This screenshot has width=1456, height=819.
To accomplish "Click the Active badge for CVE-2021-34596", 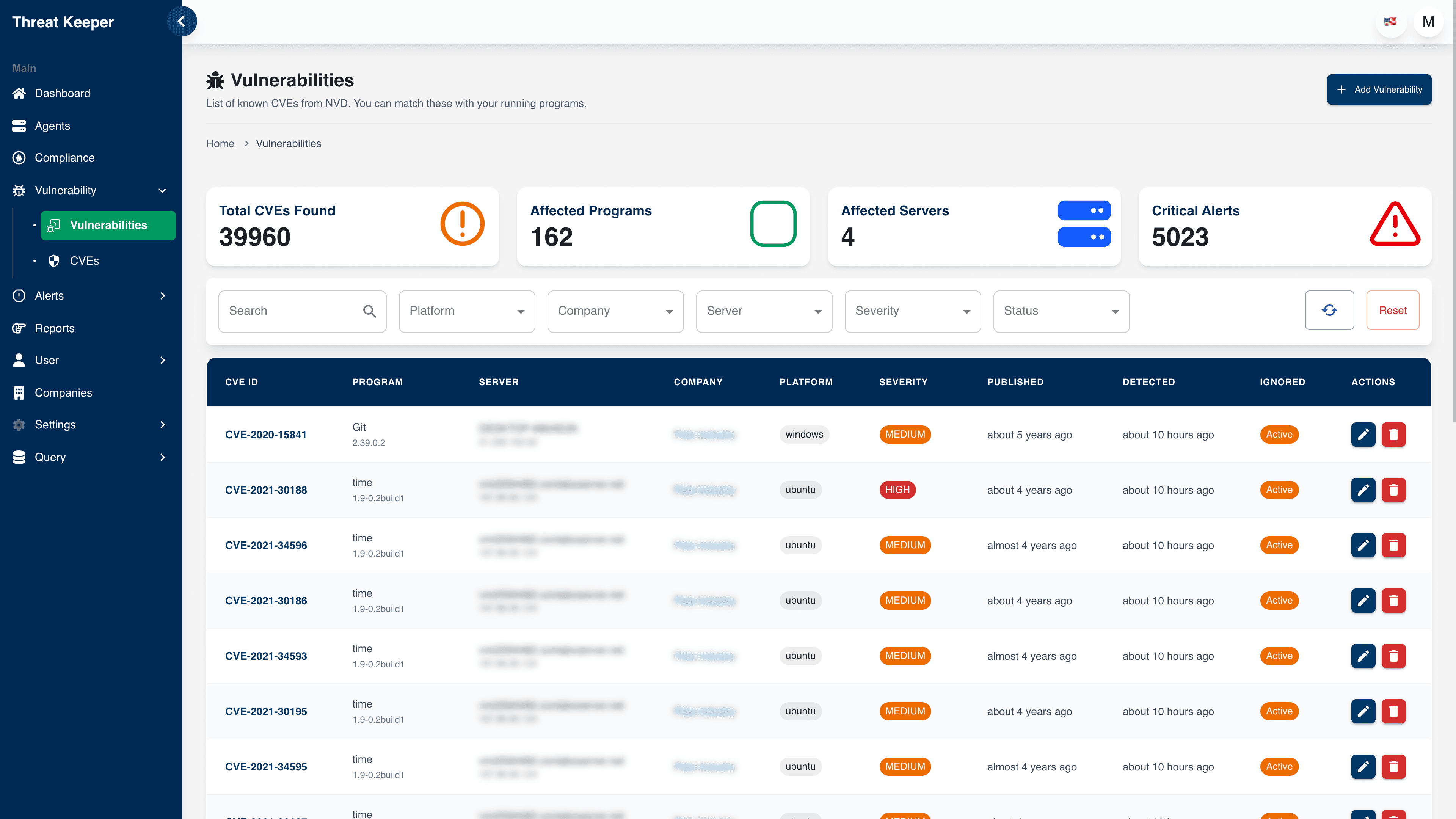I will click(1279, 545).
